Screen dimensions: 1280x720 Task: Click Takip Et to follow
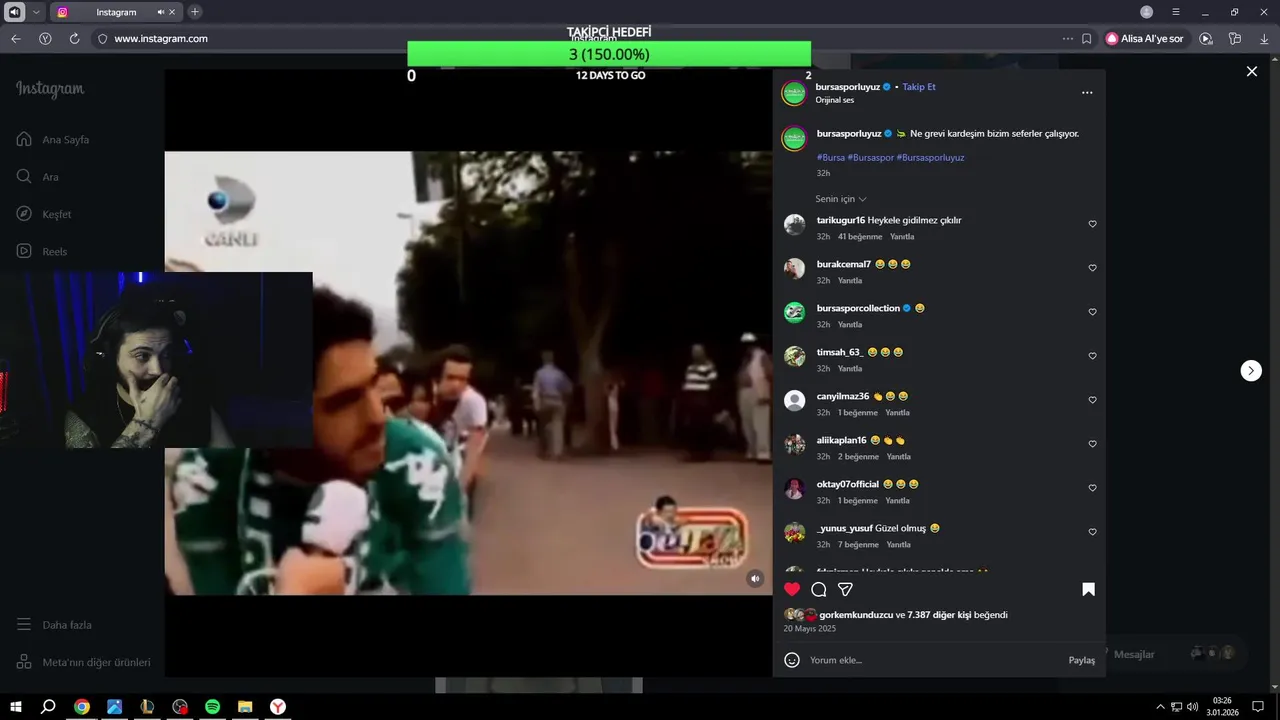(919, 87)
